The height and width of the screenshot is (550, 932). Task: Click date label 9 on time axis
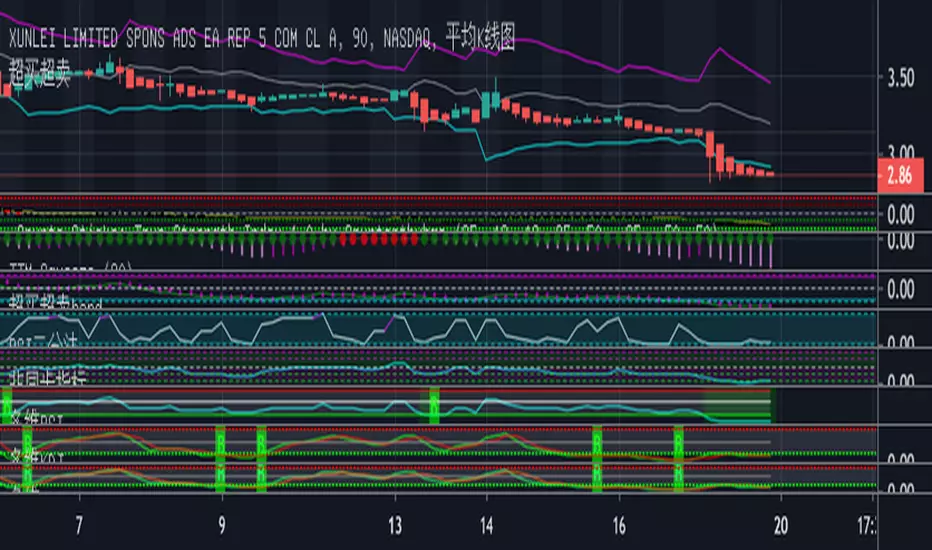click(x=223, y=526)
